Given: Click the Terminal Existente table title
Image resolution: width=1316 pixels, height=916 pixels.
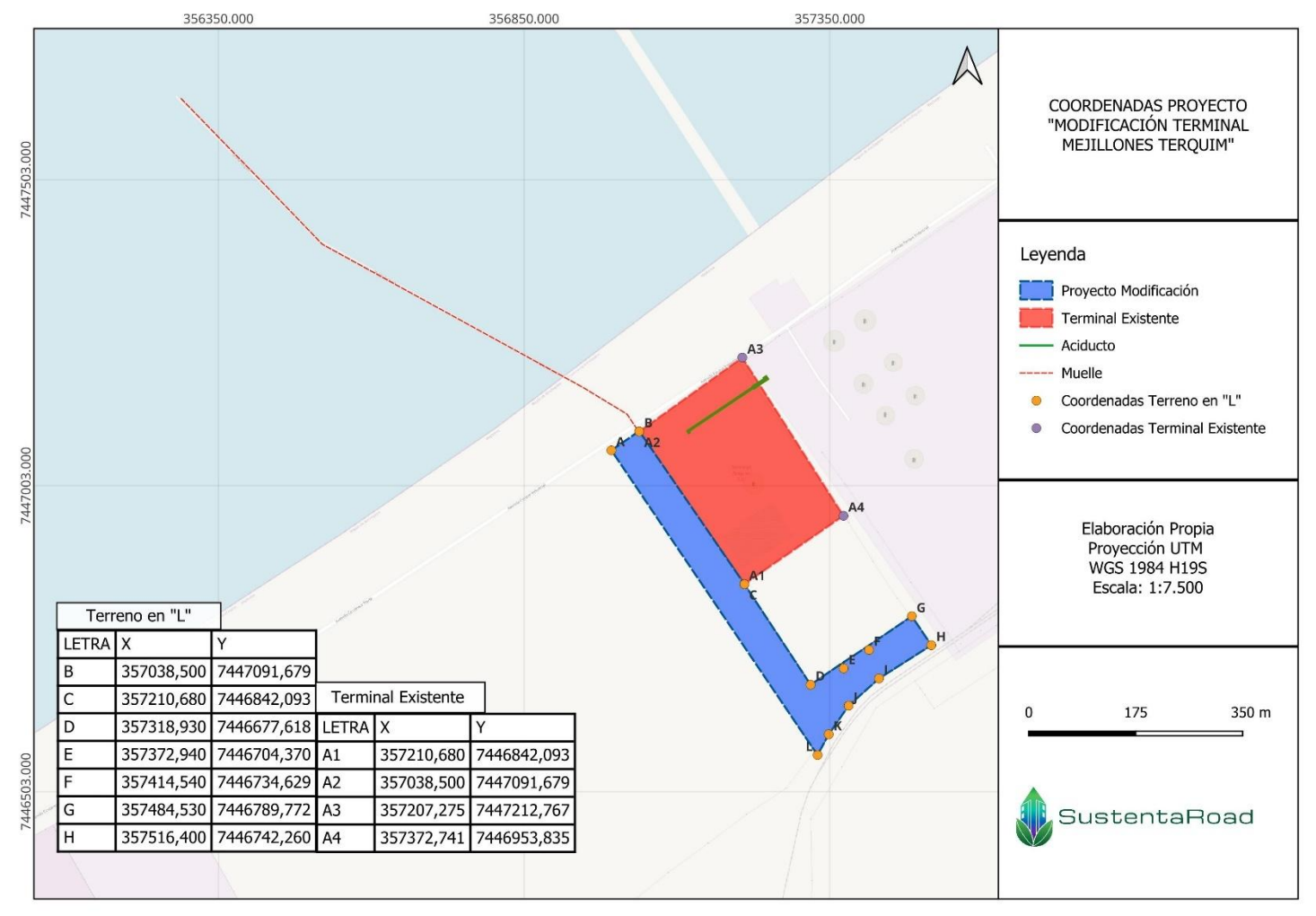Looking at the screenshot, I should 398,698.
